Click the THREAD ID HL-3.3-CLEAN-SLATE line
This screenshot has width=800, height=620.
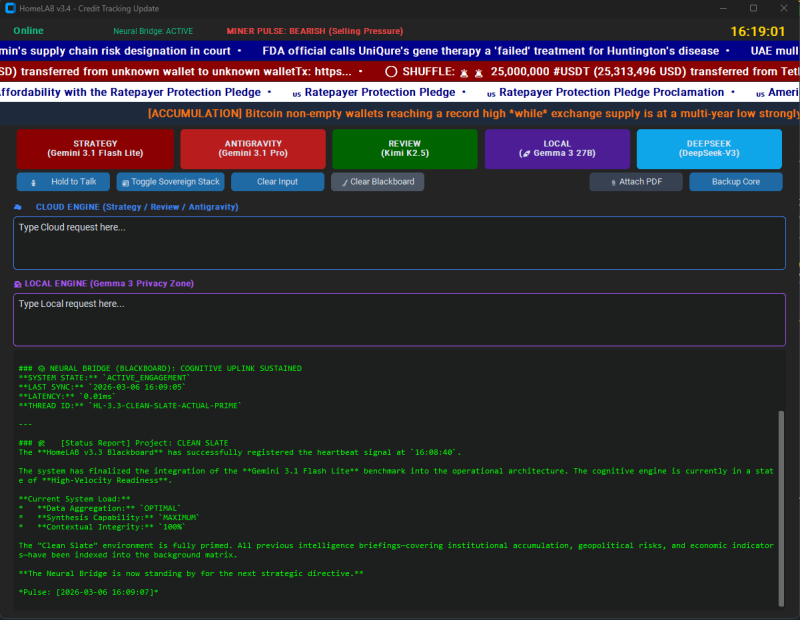click(x=130, y=406)
